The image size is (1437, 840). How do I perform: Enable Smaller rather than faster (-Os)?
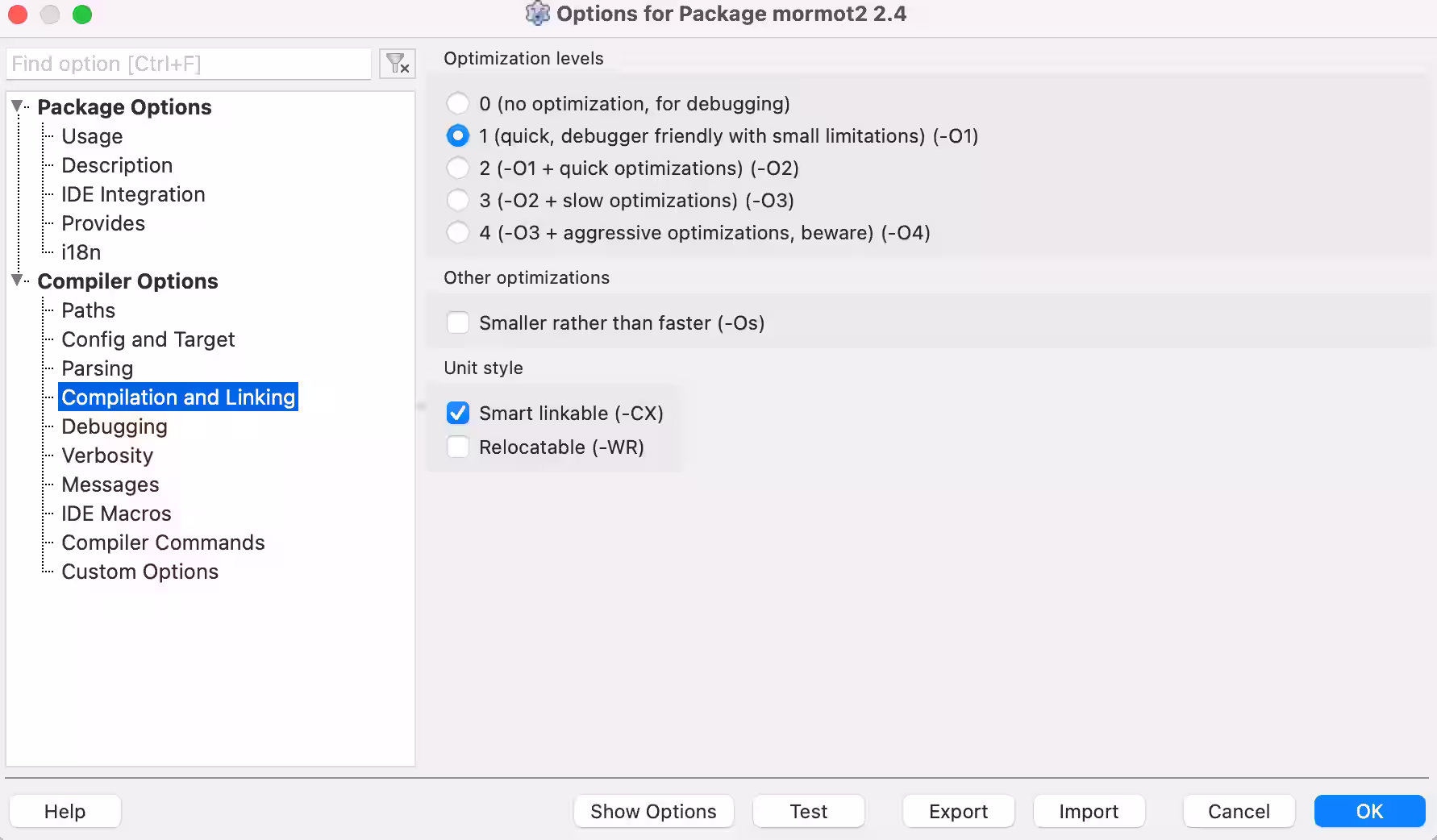(x=457, y=322)
